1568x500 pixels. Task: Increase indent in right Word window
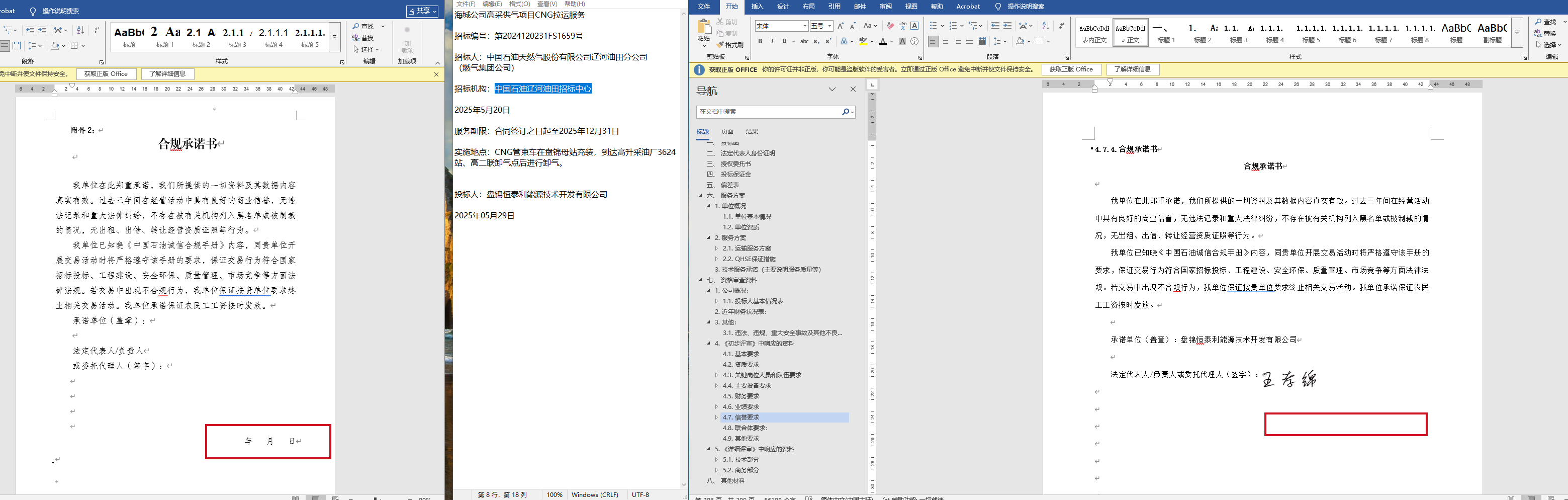point(1007,26)
